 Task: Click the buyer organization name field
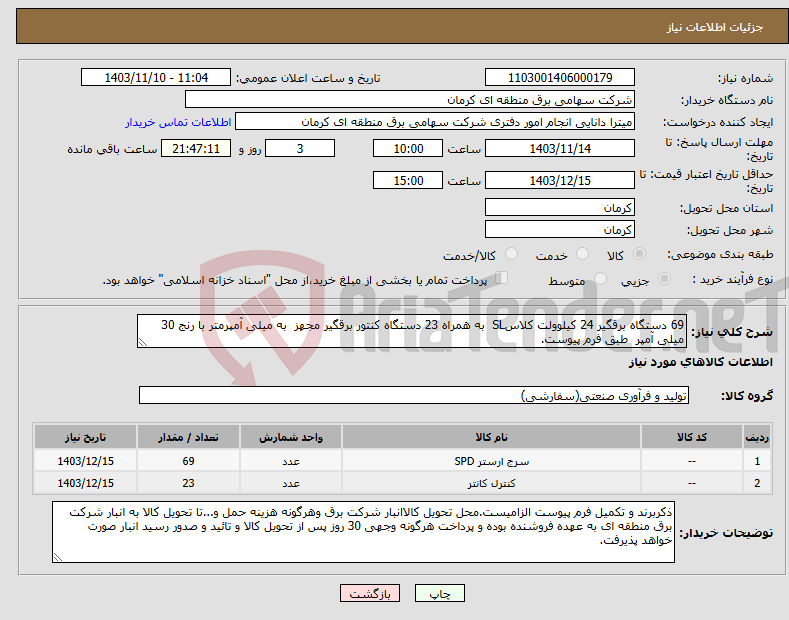pos(410,100)
